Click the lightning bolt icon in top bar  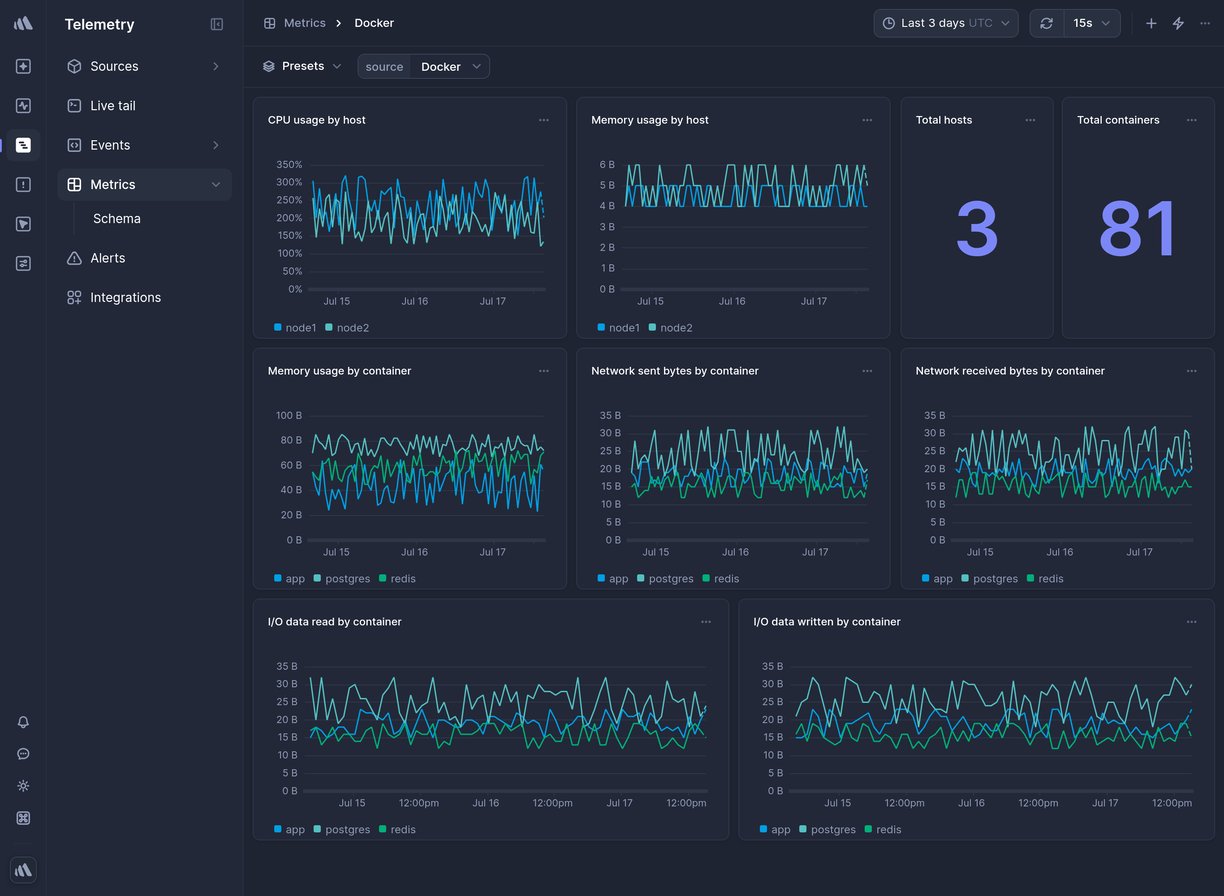tap(1178, 23)
